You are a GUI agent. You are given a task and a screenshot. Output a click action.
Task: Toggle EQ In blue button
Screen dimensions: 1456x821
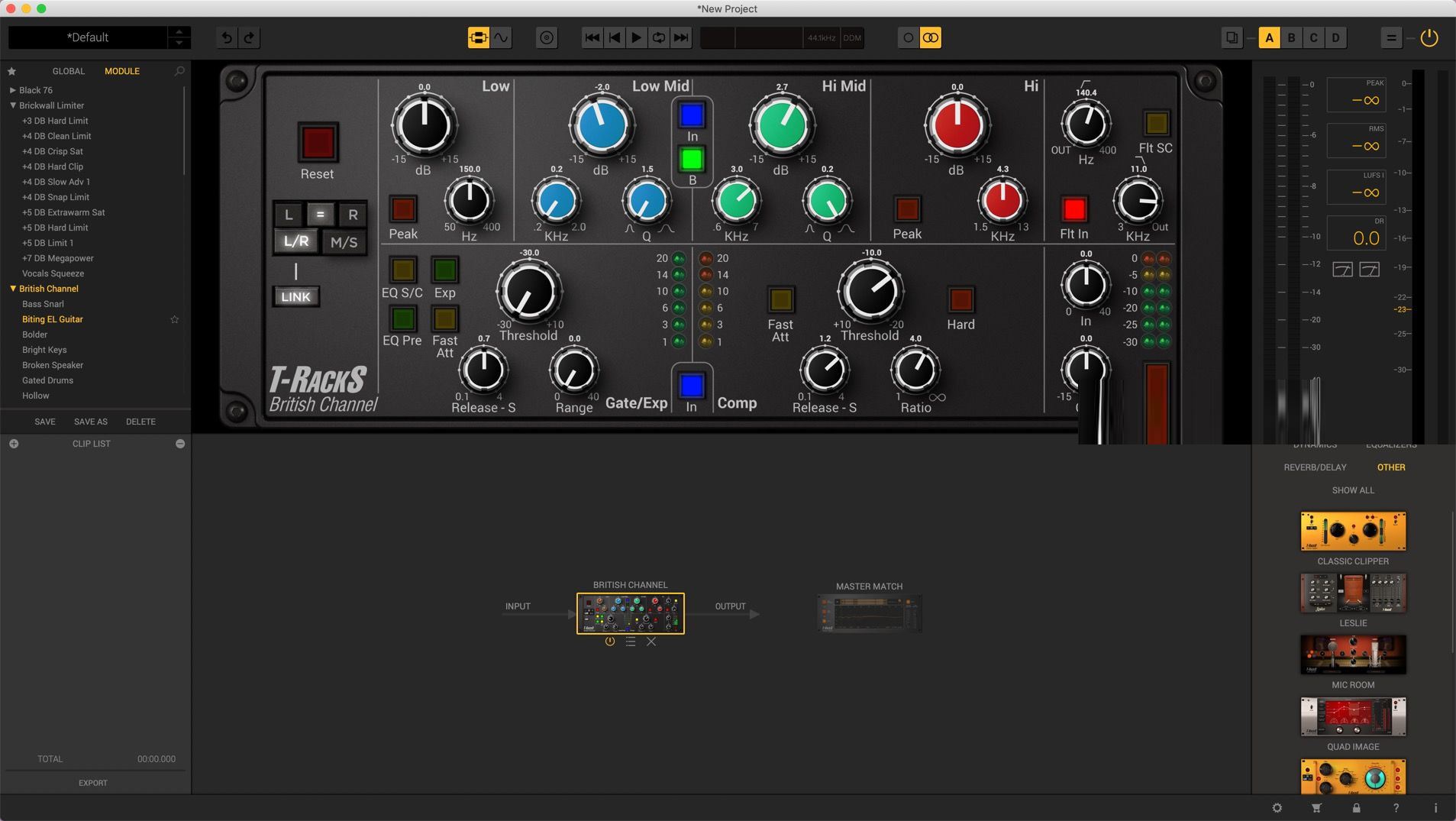[692, 115]
